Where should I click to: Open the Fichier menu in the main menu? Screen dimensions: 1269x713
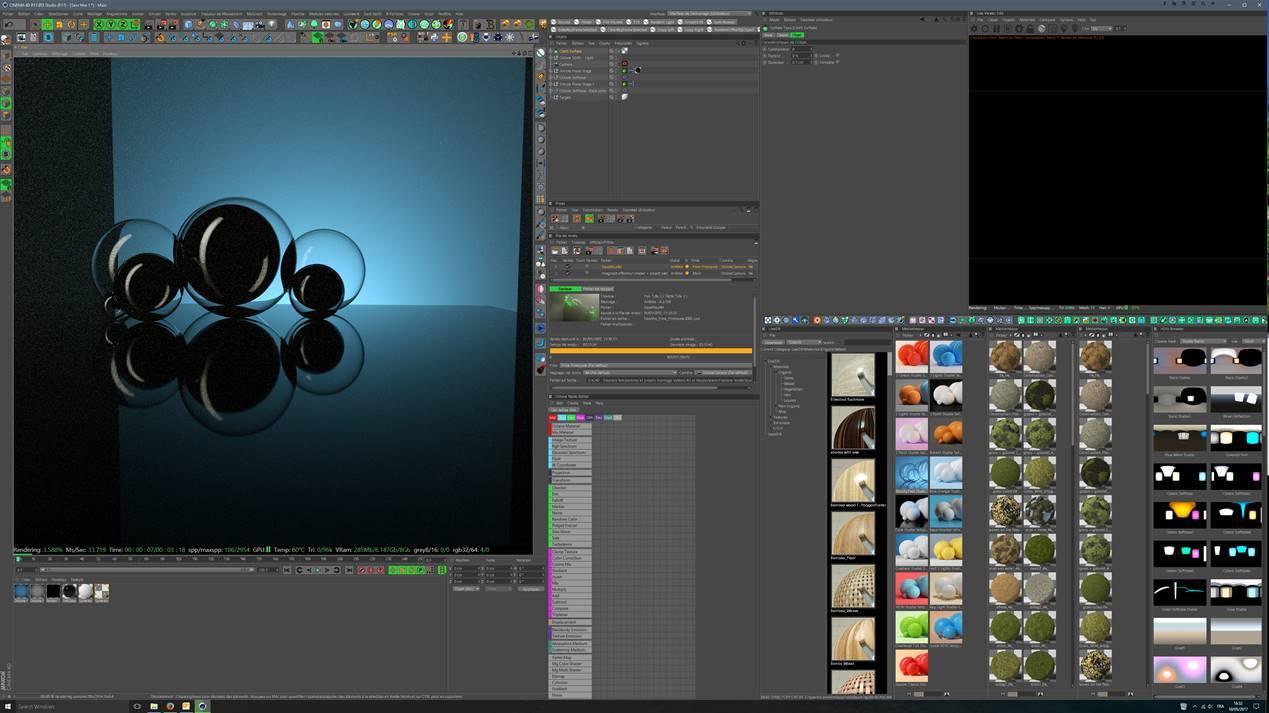(9, 14)
